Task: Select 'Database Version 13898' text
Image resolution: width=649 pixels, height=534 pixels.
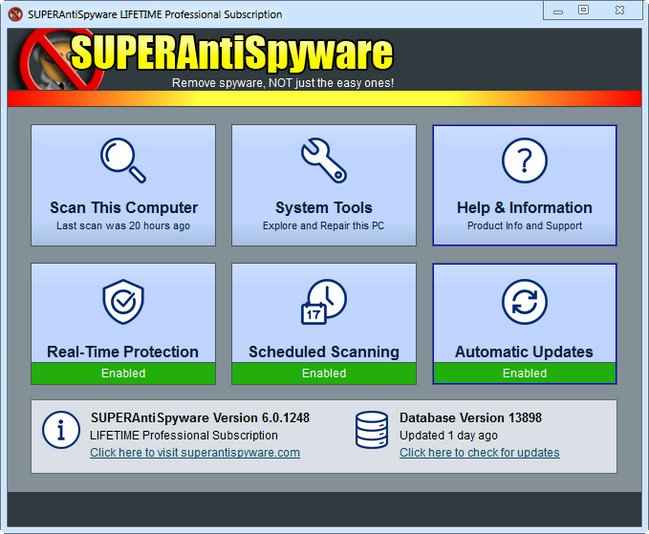Action: [471, 418]
